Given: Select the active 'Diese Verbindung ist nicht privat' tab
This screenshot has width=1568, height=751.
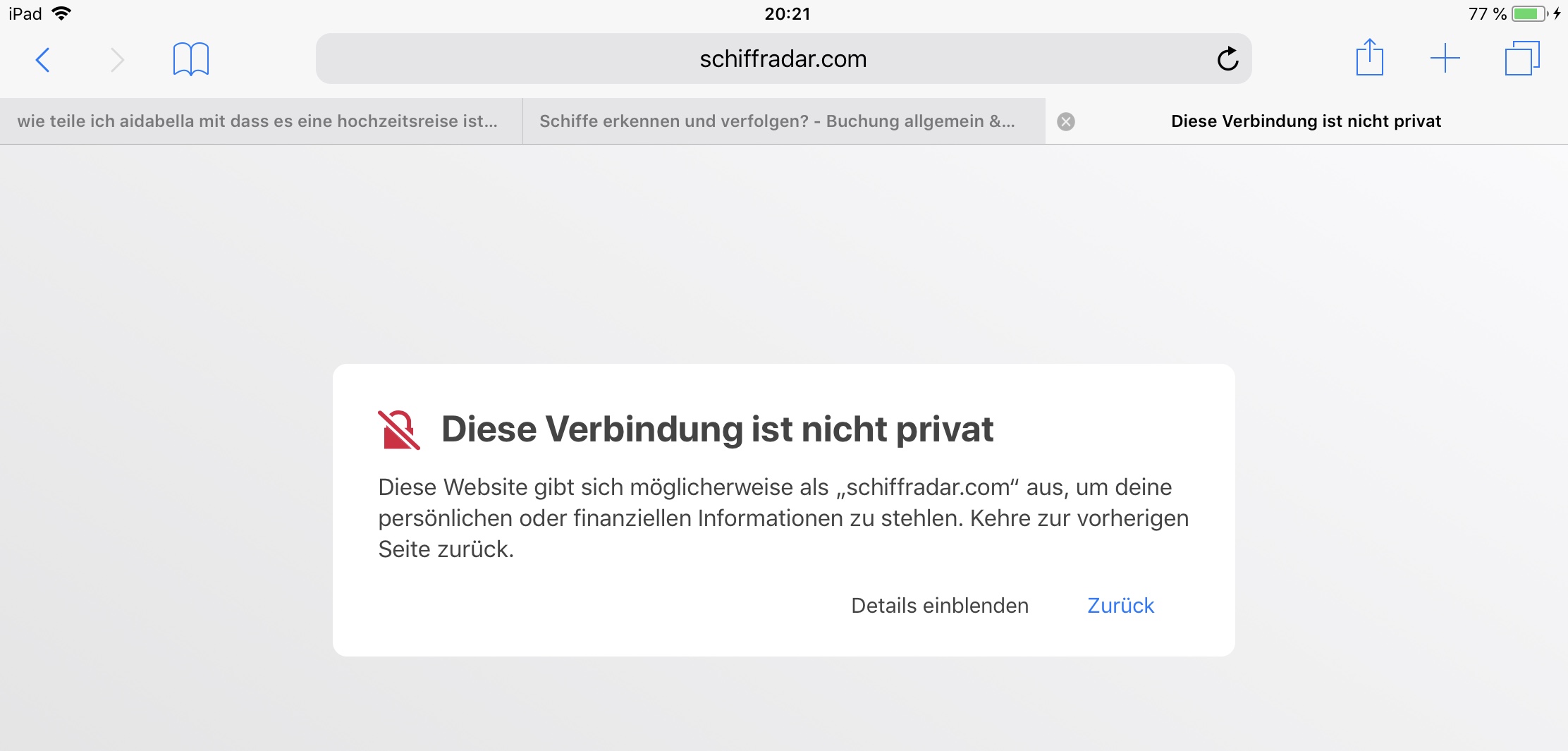Looking at the screenshot, I should 1306,121.
